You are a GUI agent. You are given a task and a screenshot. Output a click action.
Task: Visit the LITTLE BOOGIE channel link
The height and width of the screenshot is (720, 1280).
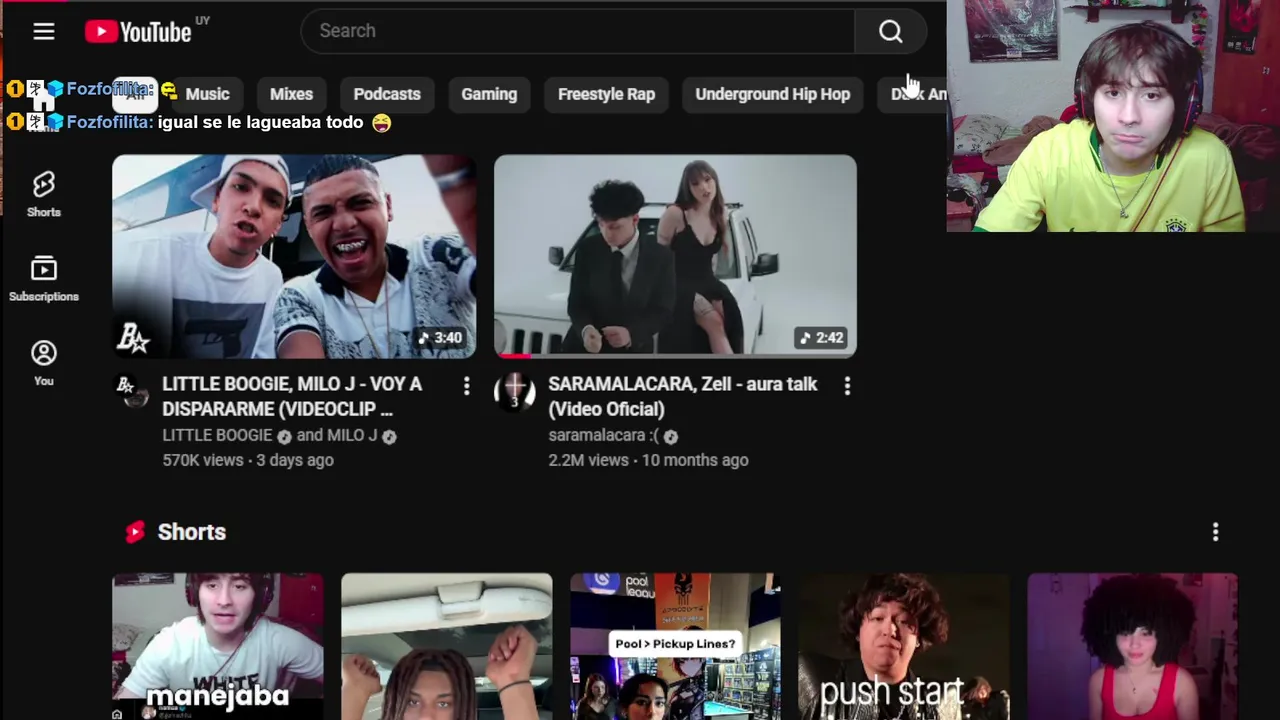click(x=217, y=435)
